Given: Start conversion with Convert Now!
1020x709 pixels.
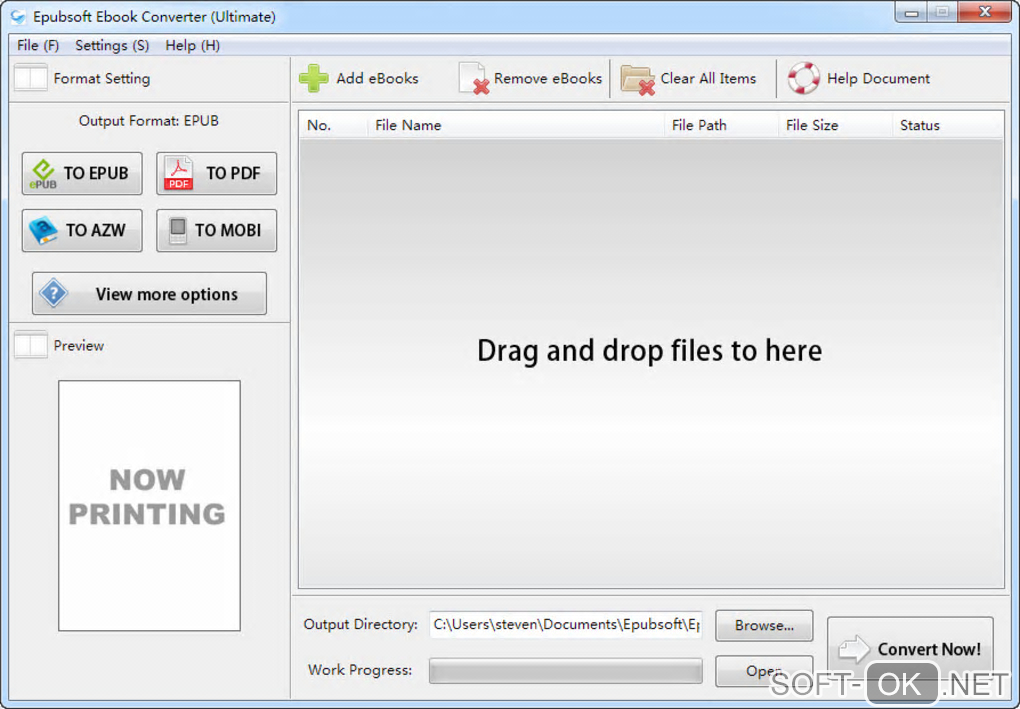Looking at the screenshot, I should click(910, 649).
